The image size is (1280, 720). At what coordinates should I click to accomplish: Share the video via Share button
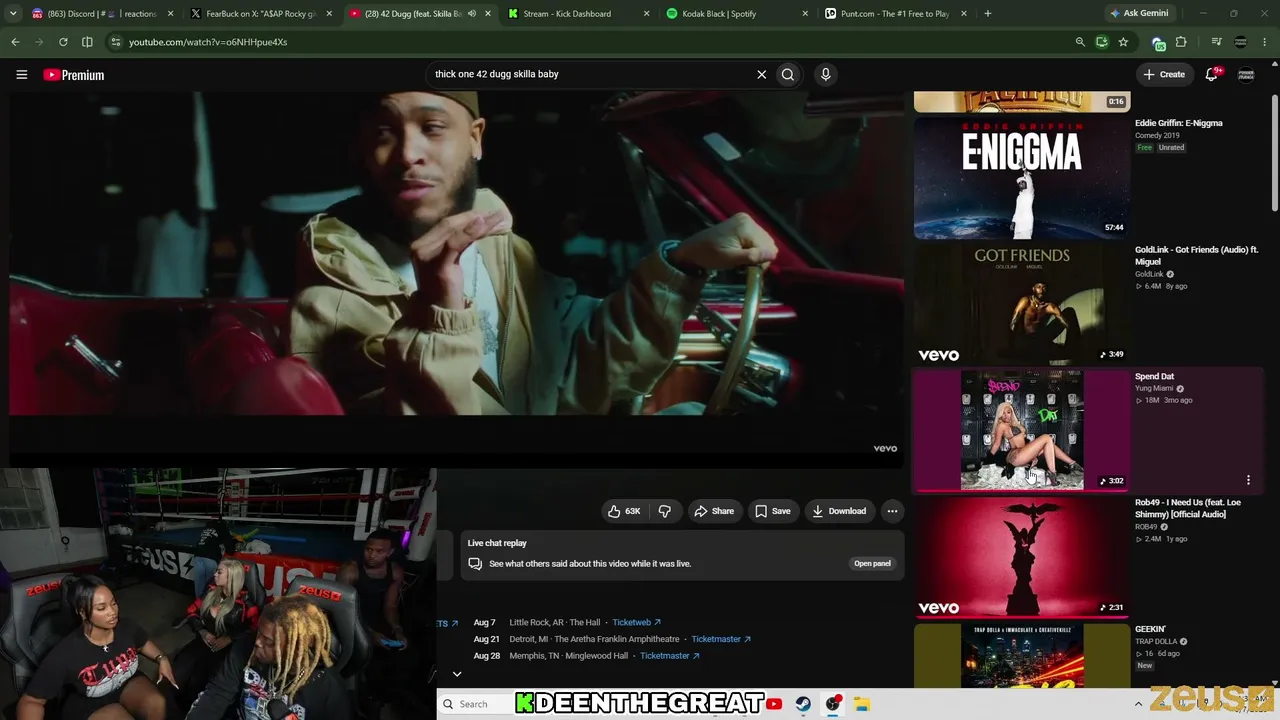click(x=714, y=511)
